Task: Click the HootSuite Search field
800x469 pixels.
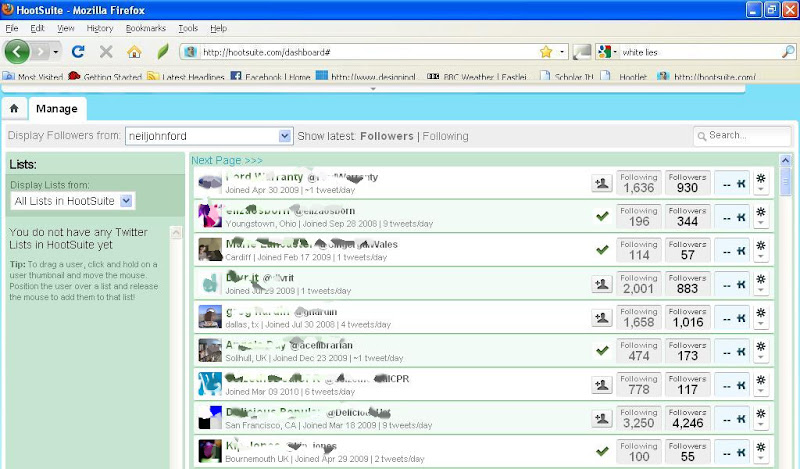Action: 742,136
